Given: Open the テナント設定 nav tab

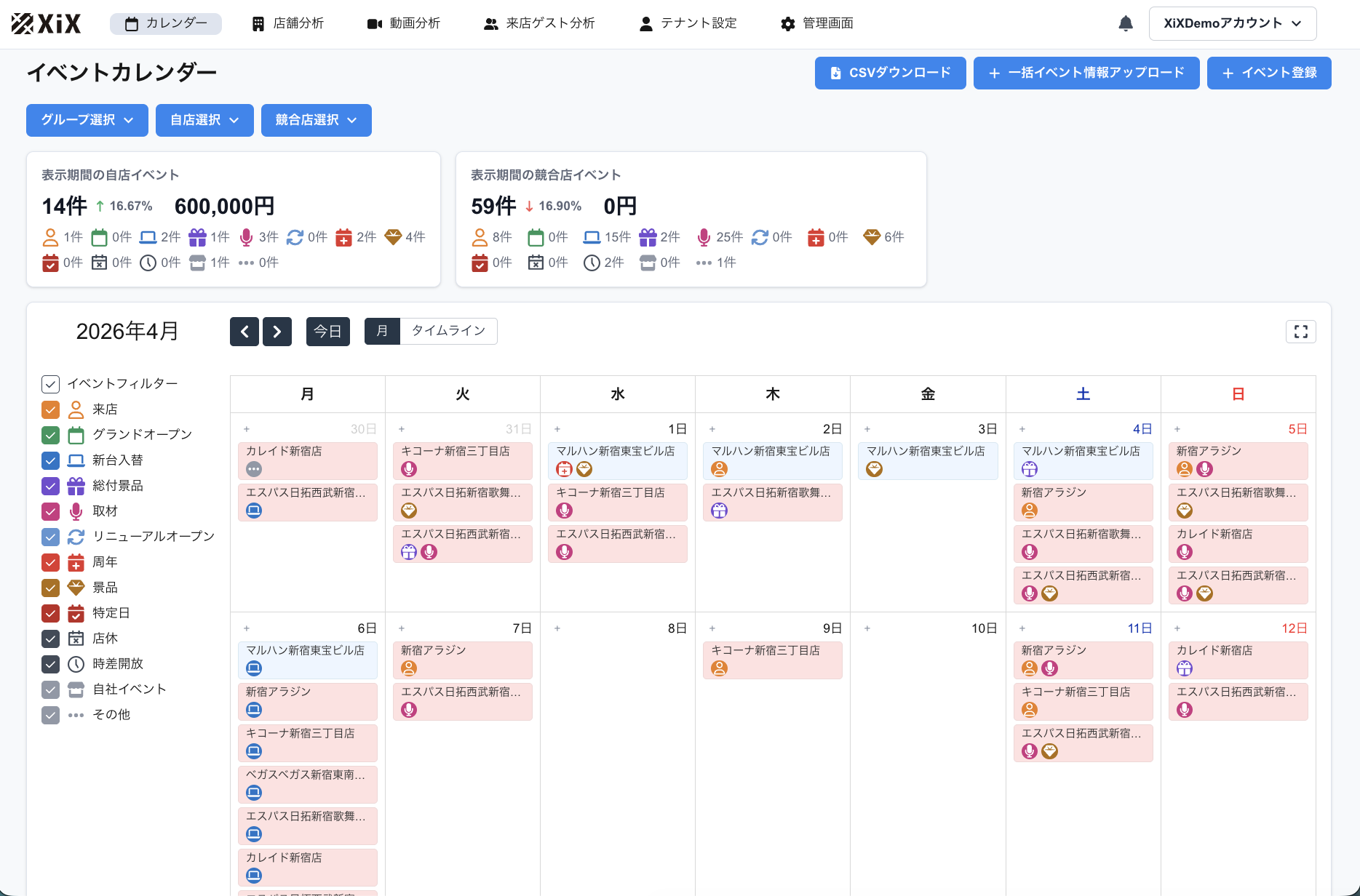Looking at the screenshot, I should (688, 23).
